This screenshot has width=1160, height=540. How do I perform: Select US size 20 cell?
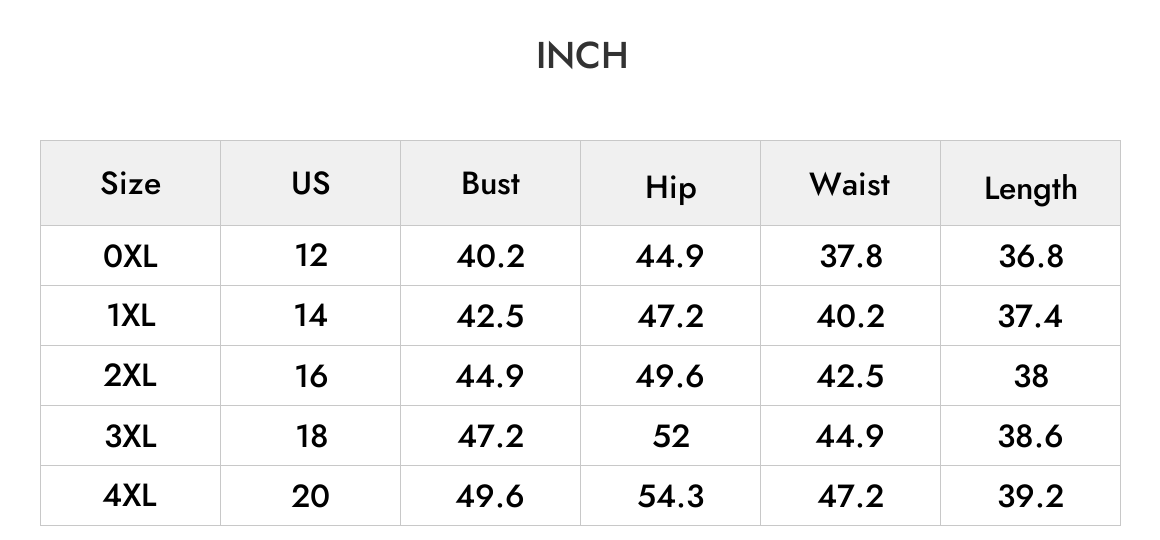(x=311, y=496)
